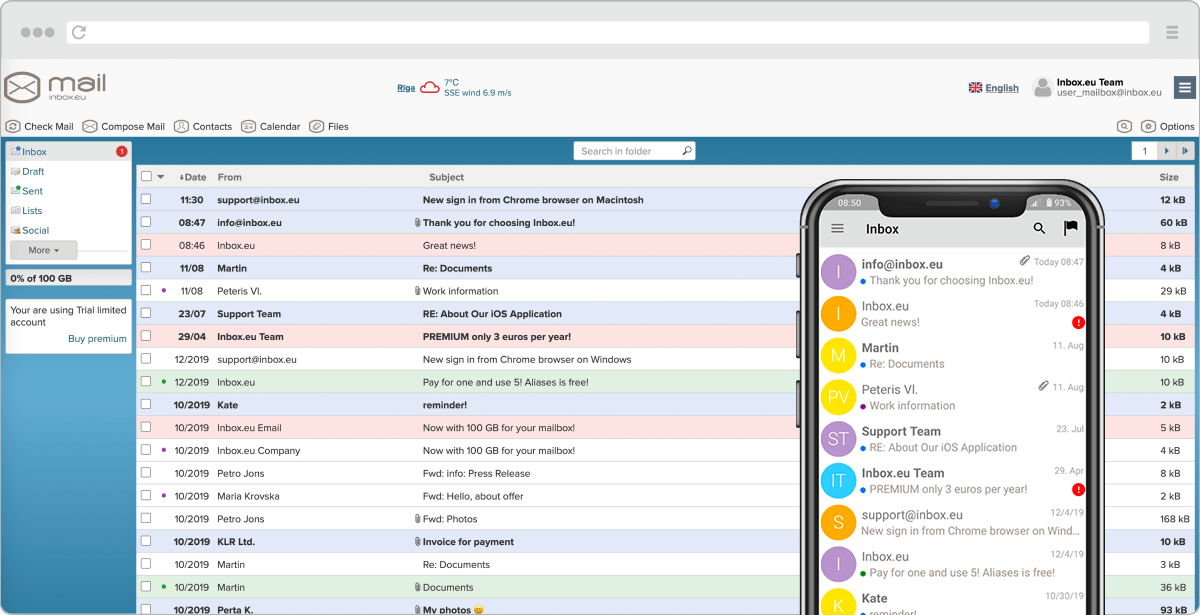This screenshot has width=1200, height=615.
Task: Select the Social folder
Action: (35, 230)
